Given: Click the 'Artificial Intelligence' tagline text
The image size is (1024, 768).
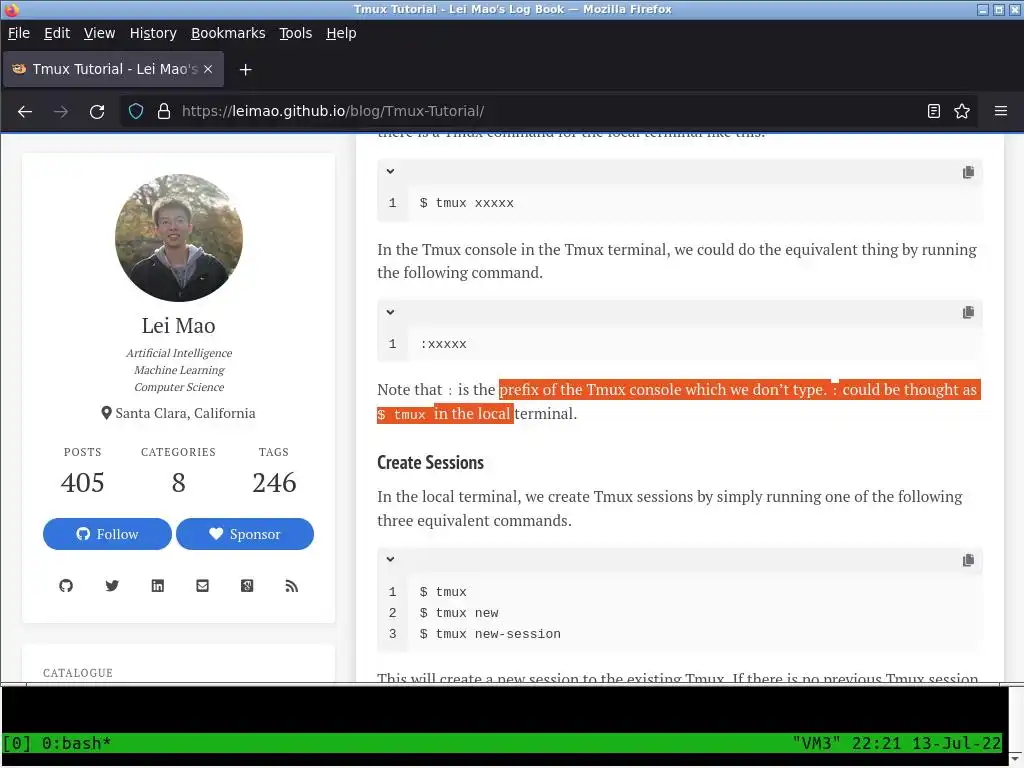Looking at the screenshot, I should pos(179,353).
